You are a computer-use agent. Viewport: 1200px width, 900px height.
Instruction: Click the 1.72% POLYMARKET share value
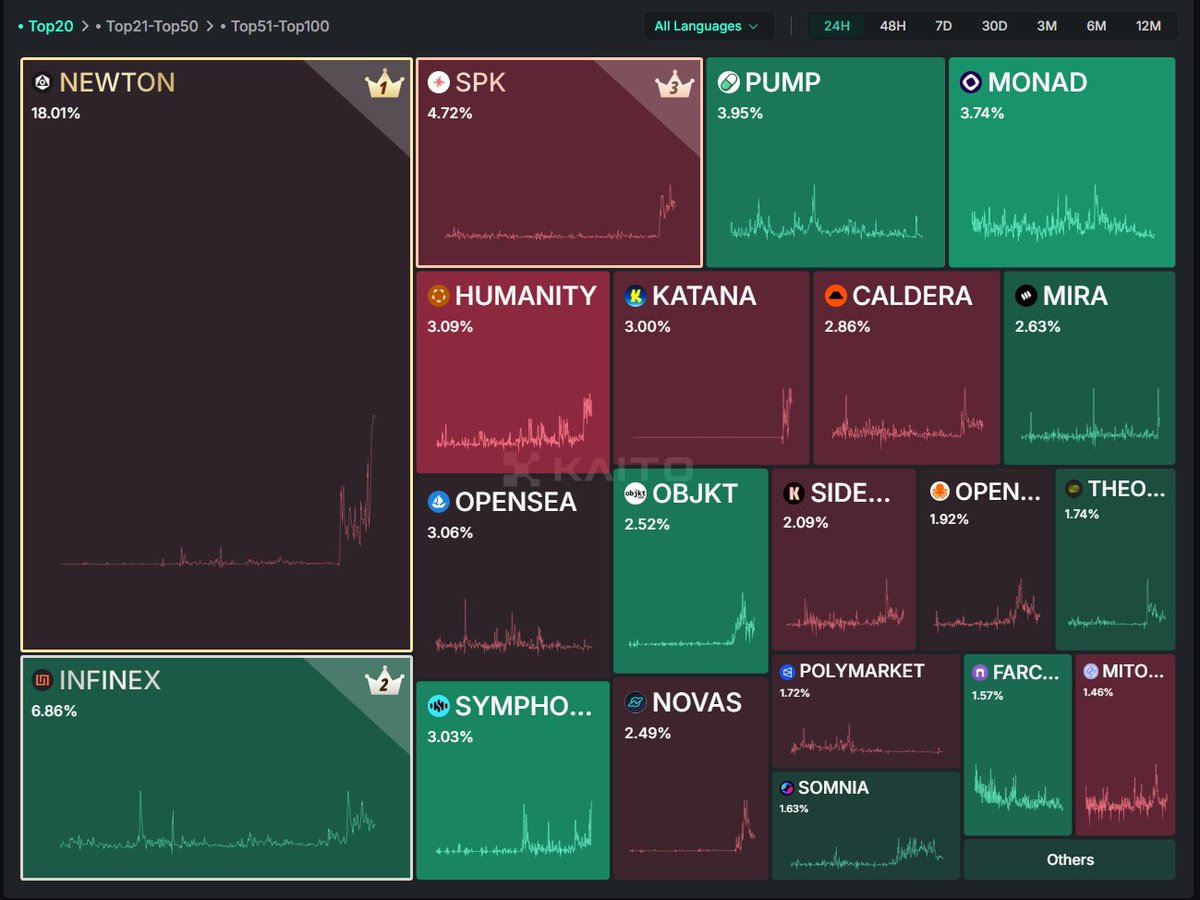pos(795,693)
